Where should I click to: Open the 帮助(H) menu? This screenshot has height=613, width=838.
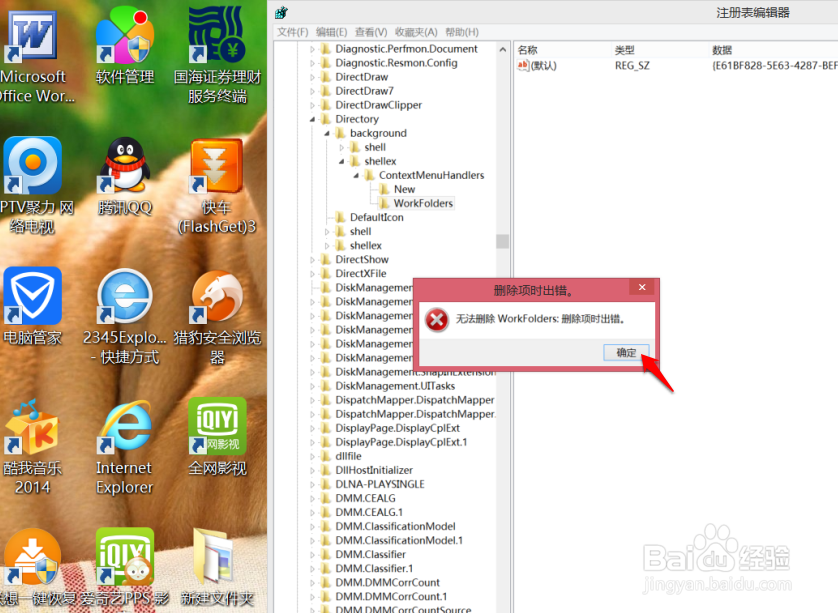pos(462,32)
